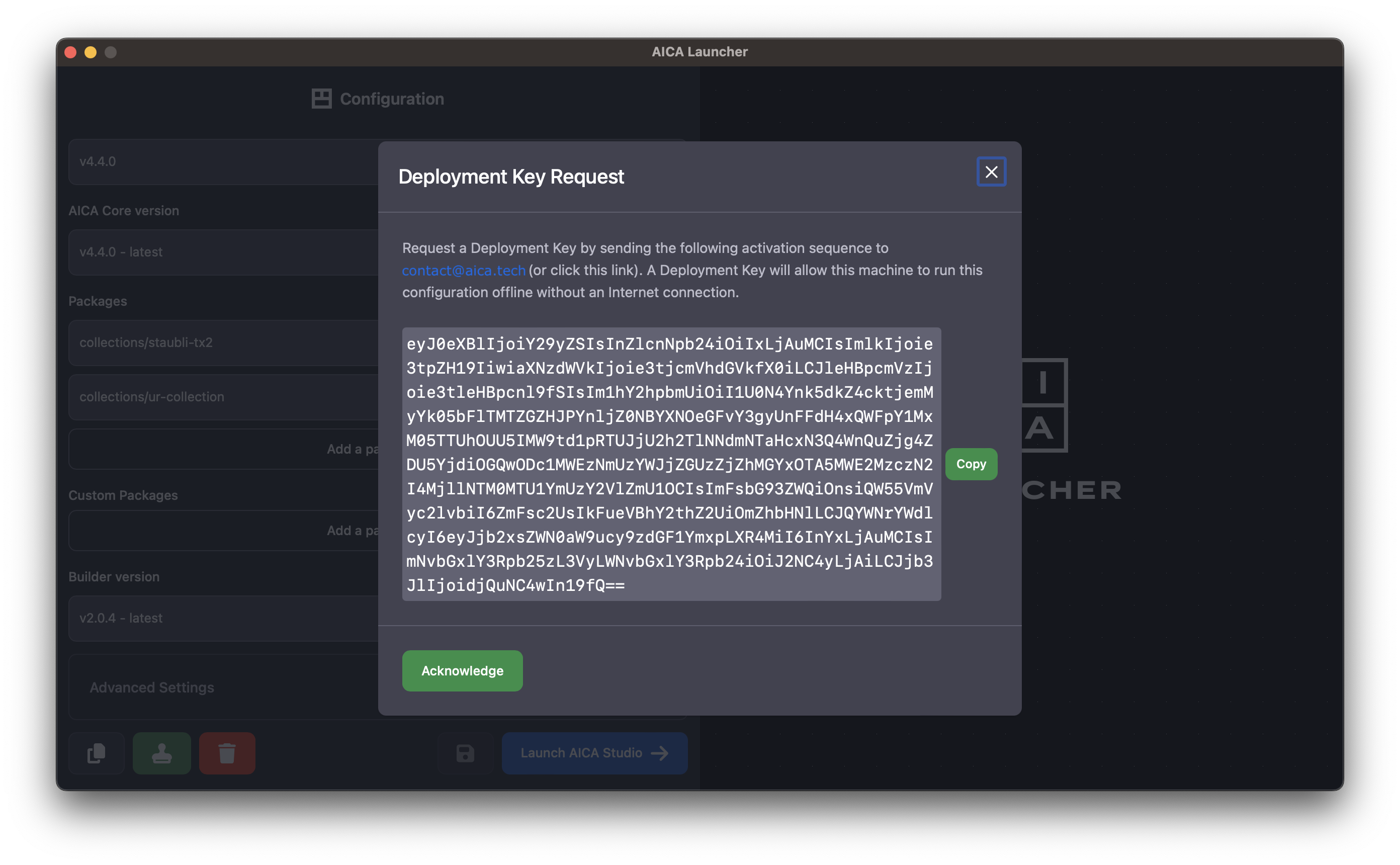Click the Deployment Key Request title text
The height and width of the screenshot is (865, 1400).
(x=511, y=177)
